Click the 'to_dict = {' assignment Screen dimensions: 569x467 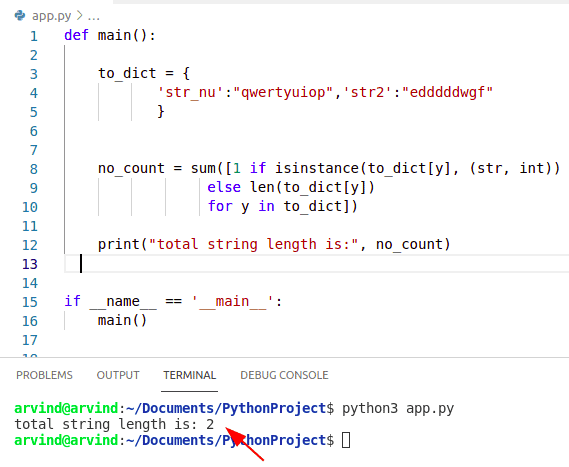point(144,73)
